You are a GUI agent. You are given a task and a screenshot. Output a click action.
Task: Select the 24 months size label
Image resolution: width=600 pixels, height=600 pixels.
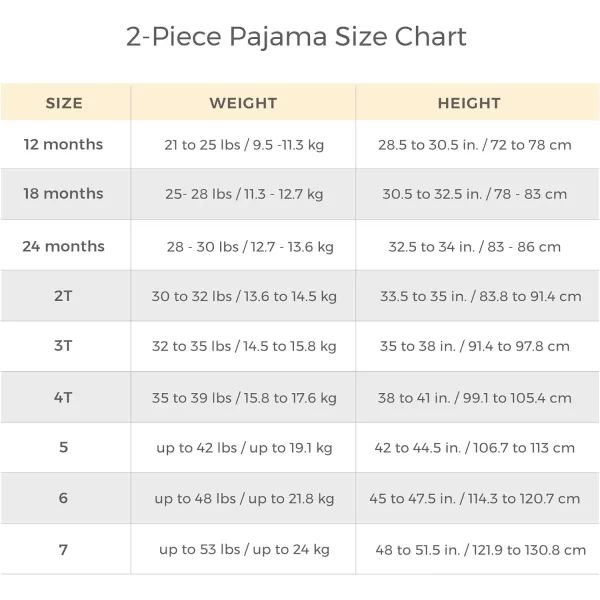coord(63,246)
